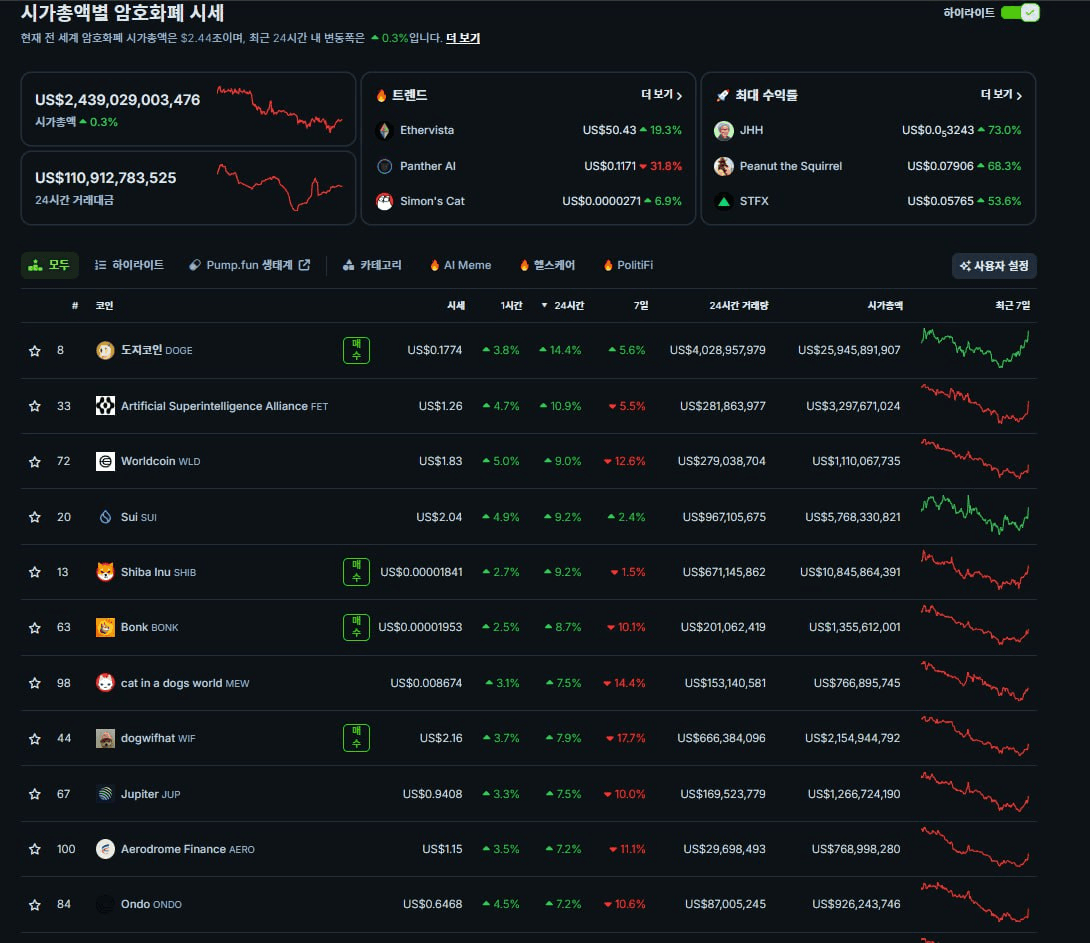Open the 24시간 거래대금 chart card
Viewport: 1090px width, 943px height.
click(x=188, y=188)
